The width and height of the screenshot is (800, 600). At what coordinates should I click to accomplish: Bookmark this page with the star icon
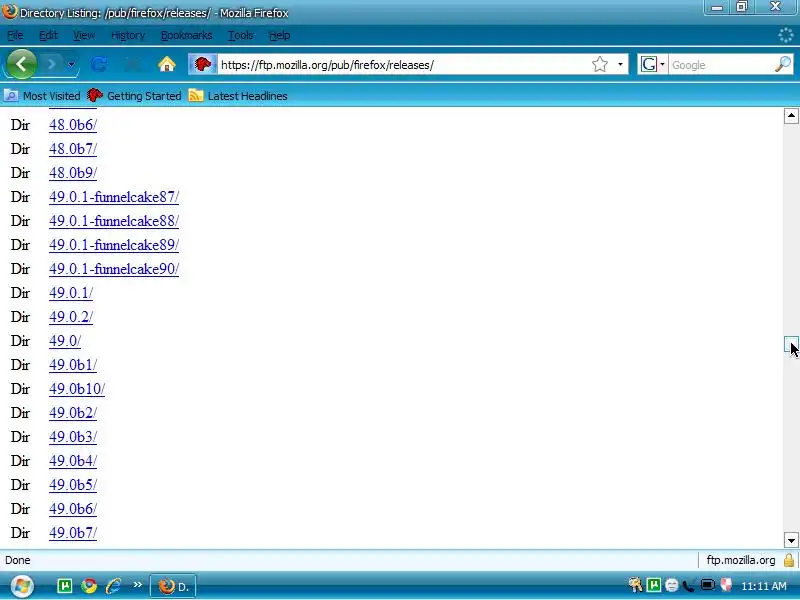pyautogui.click(x=600, y=64)
